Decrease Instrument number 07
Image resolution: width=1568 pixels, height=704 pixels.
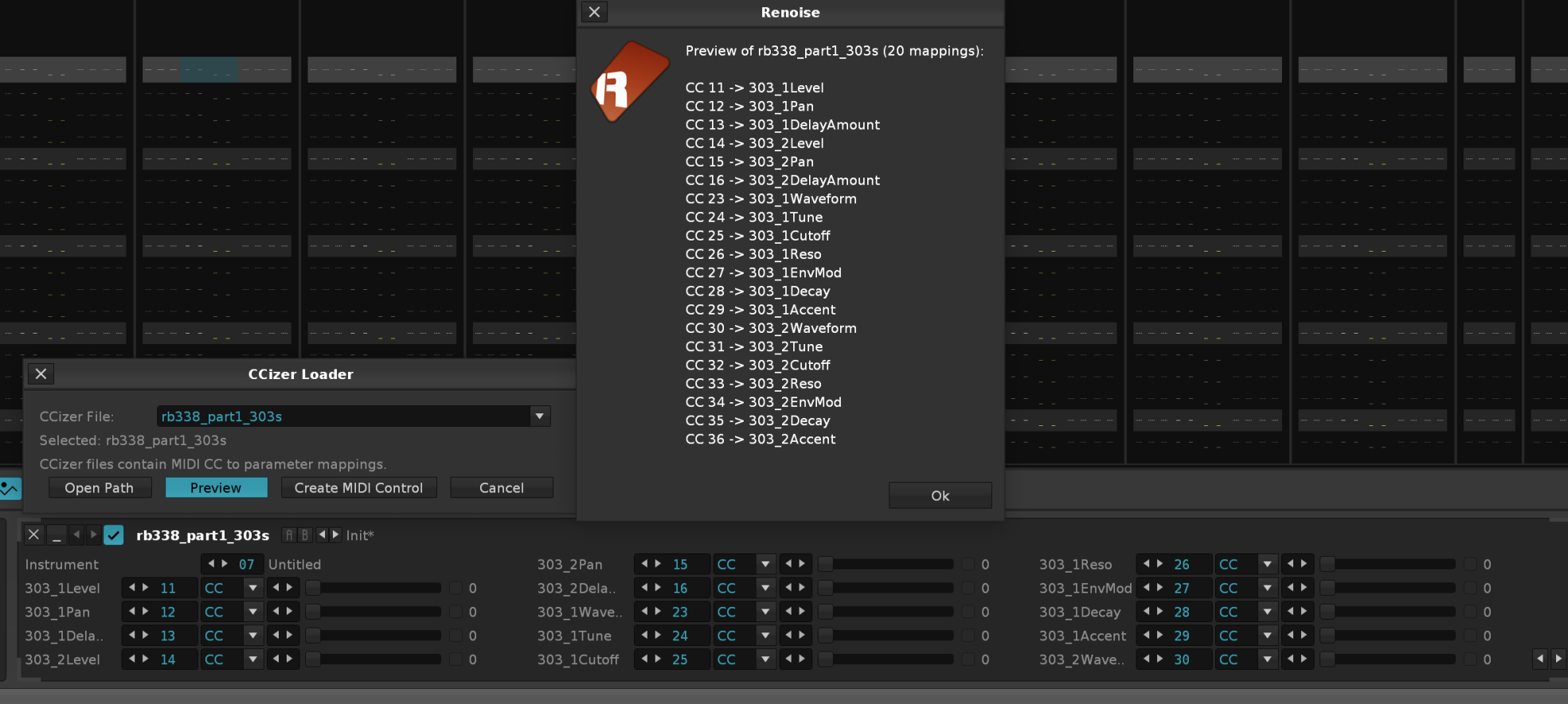pos(211,564)
